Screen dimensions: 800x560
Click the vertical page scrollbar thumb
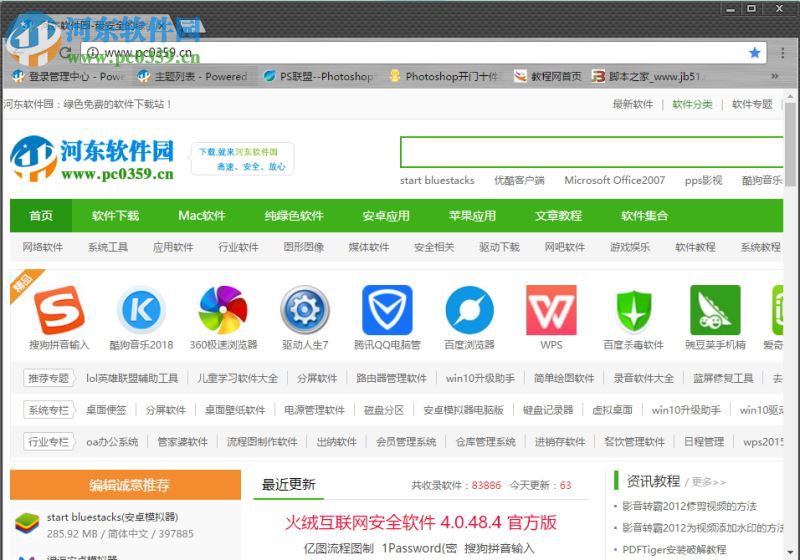click(x=790, y=144)
